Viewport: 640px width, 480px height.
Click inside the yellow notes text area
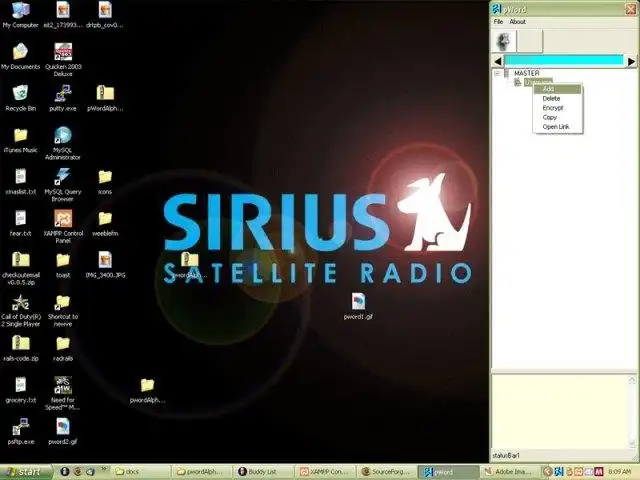pyautogui.click(x=560, y=412)
